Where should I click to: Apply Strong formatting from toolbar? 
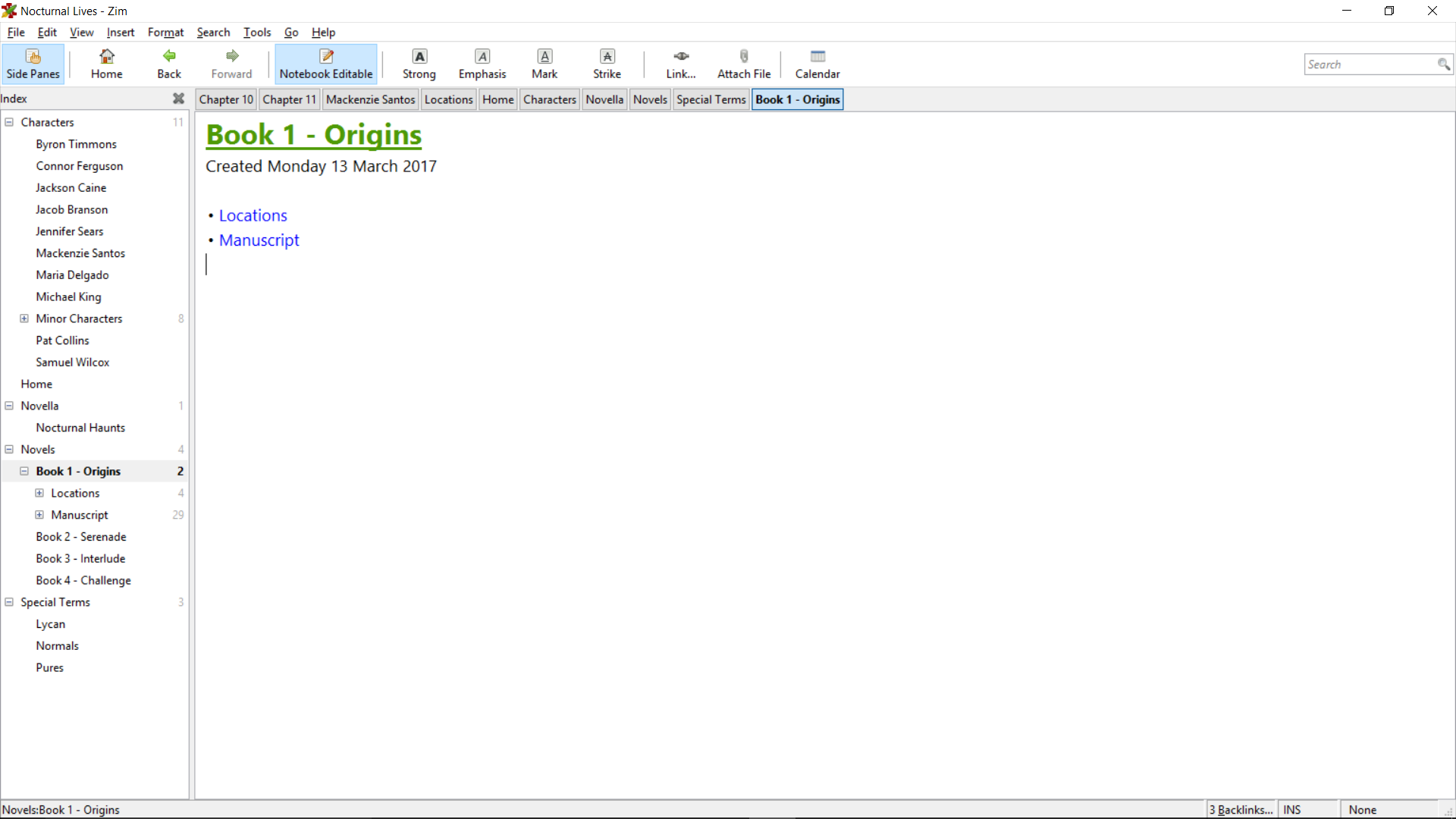[419, 64]
